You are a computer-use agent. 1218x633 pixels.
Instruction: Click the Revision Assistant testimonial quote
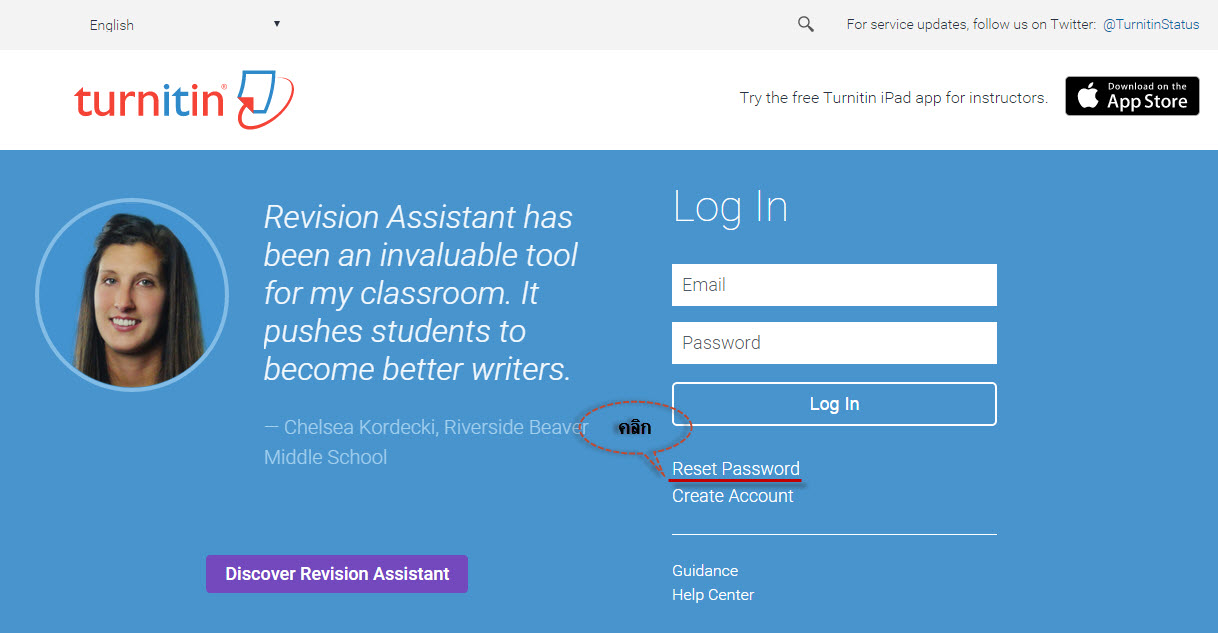click(421, 293)
